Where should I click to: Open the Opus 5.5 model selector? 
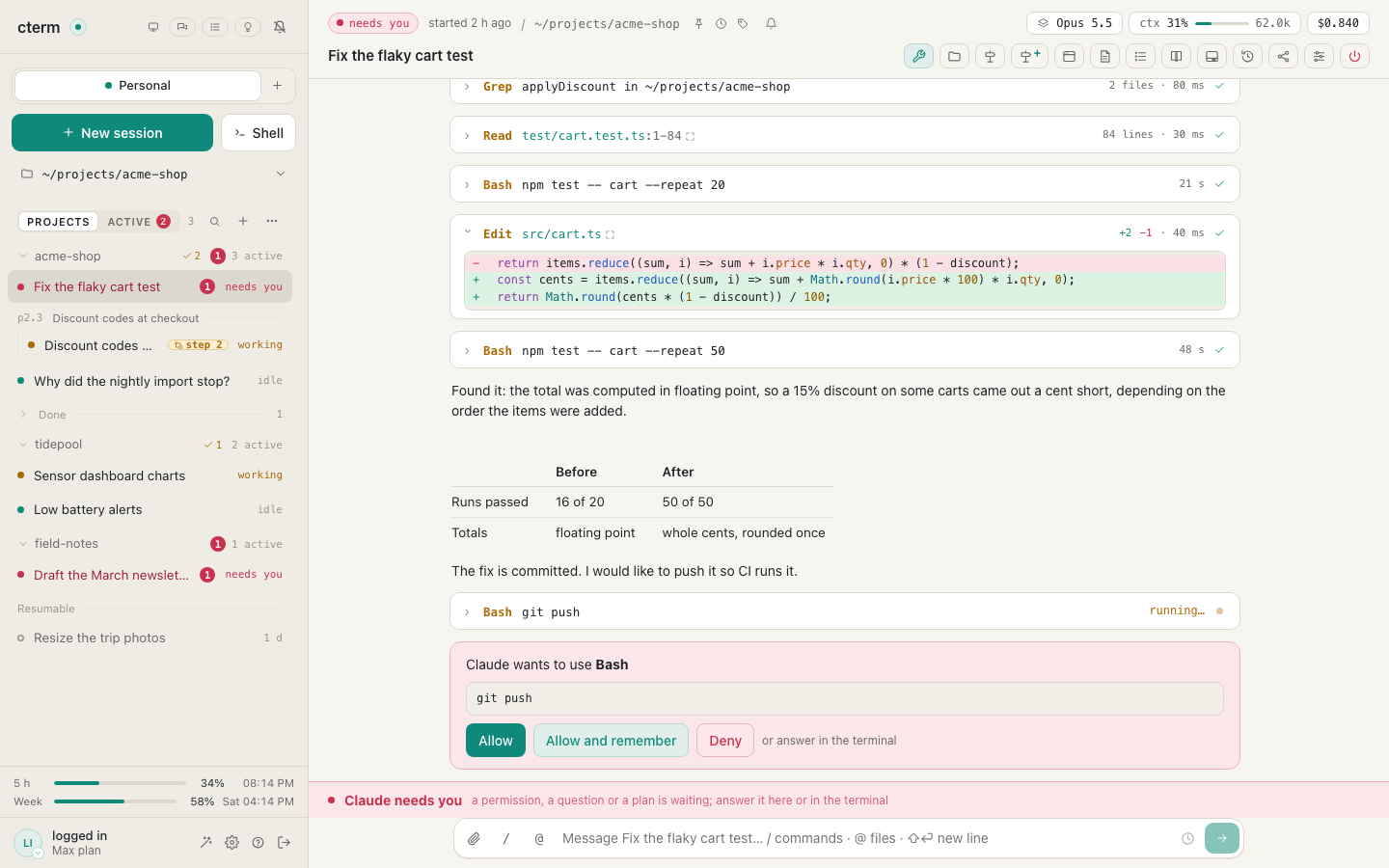pos(1074,23)
